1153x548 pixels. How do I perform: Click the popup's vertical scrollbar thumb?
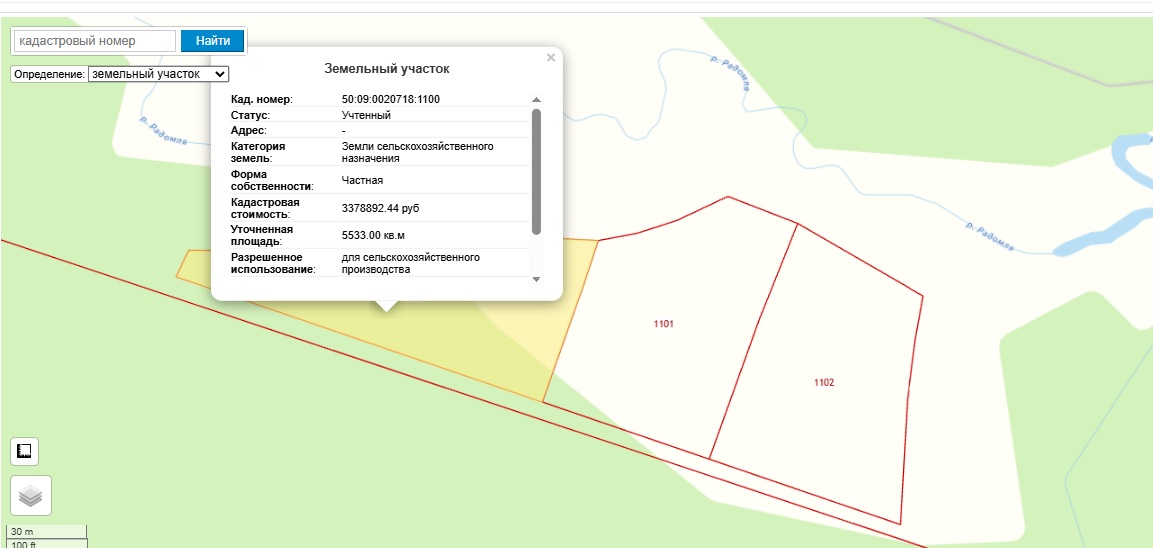tap(536, 170)
